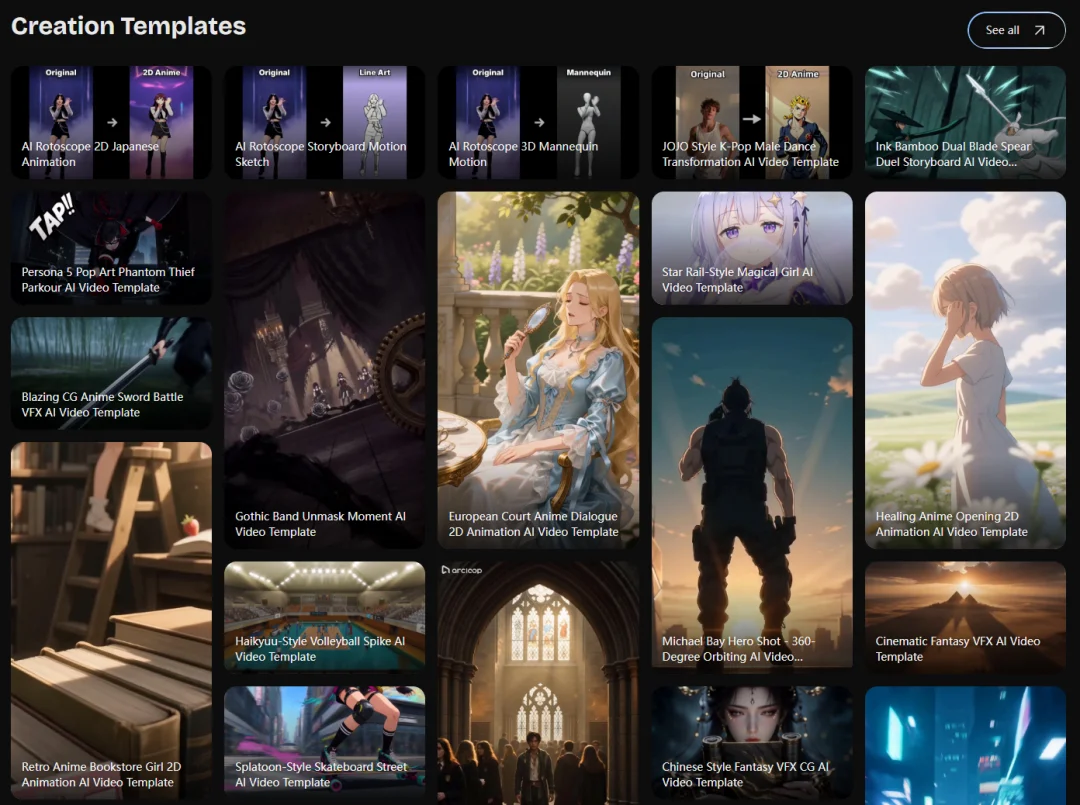Click Original label on JOJO Style card
This screenshot has width=1080, height=805.
[707, 74]
